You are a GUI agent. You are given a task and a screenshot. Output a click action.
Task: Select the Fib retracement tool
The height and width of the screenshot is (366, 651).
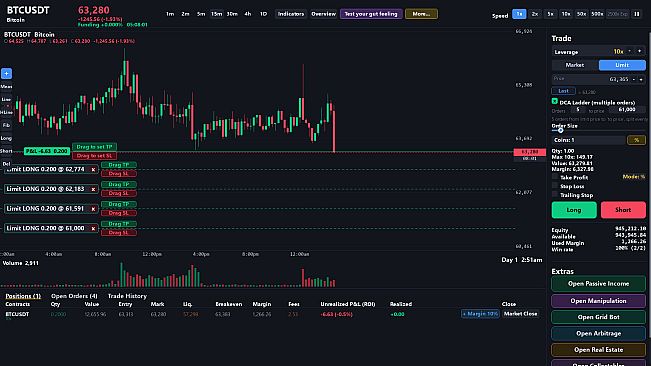tap(6, 125)
